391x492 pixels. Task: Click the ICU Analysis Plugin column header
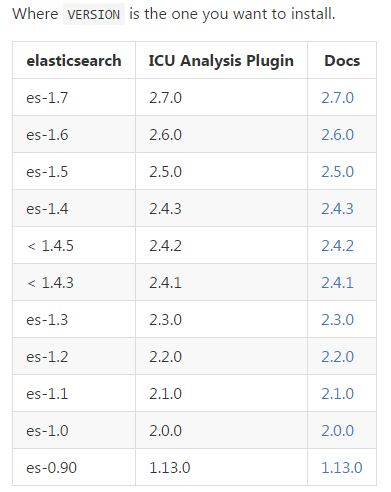(x=221, y=60)
